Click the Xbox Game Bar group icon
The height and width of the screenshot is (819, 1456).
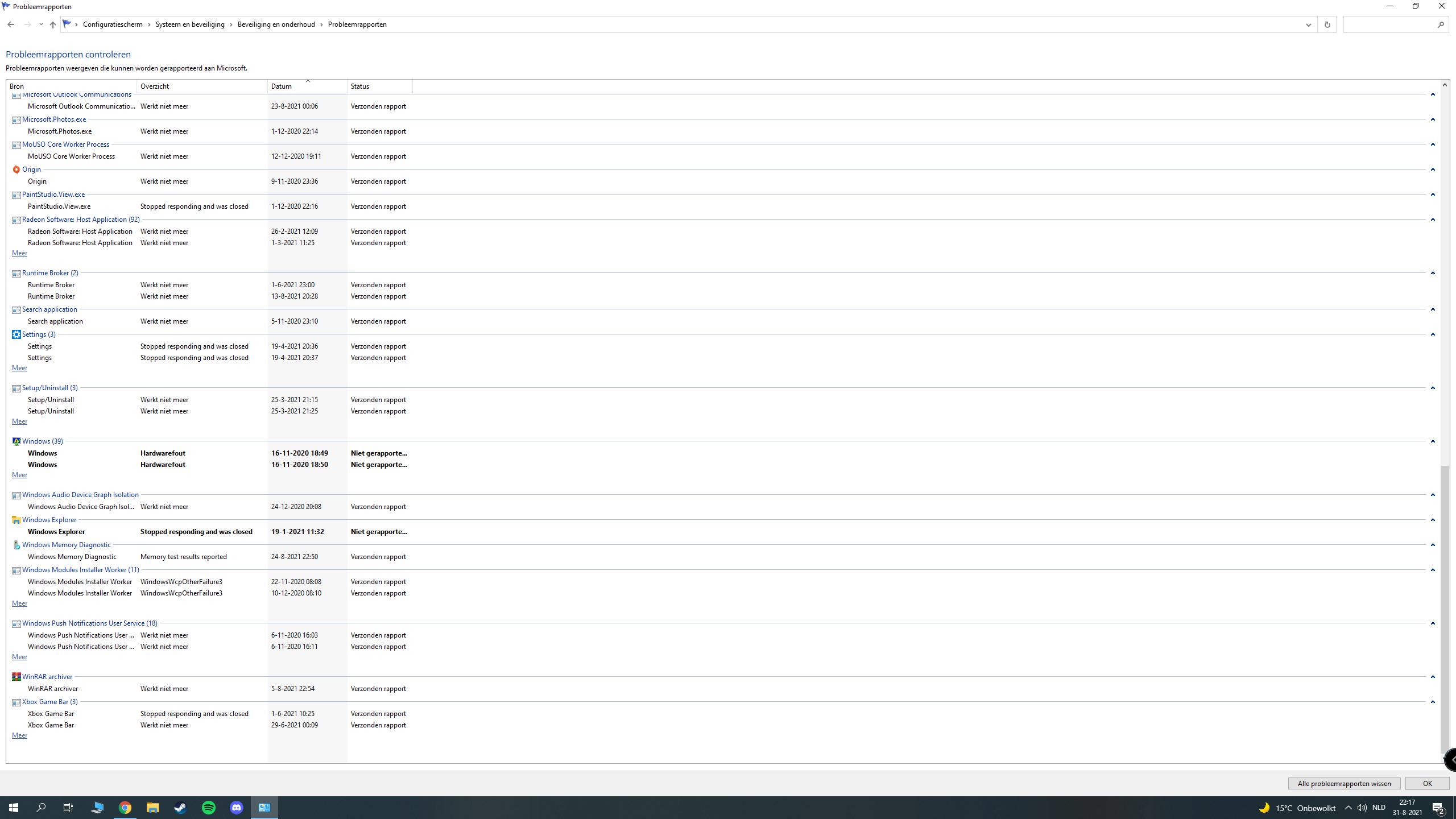pos(16,702)
